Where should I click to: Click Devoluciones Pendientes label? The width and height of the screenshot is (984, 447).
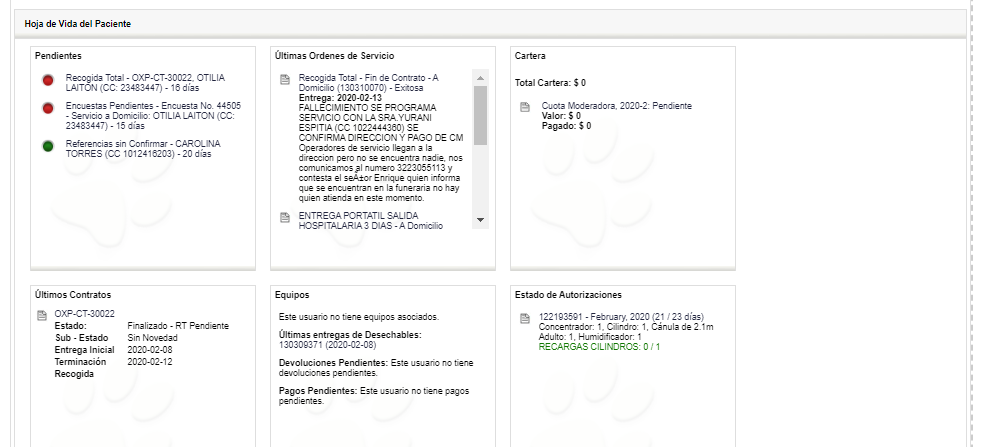(x=333, y=363)
